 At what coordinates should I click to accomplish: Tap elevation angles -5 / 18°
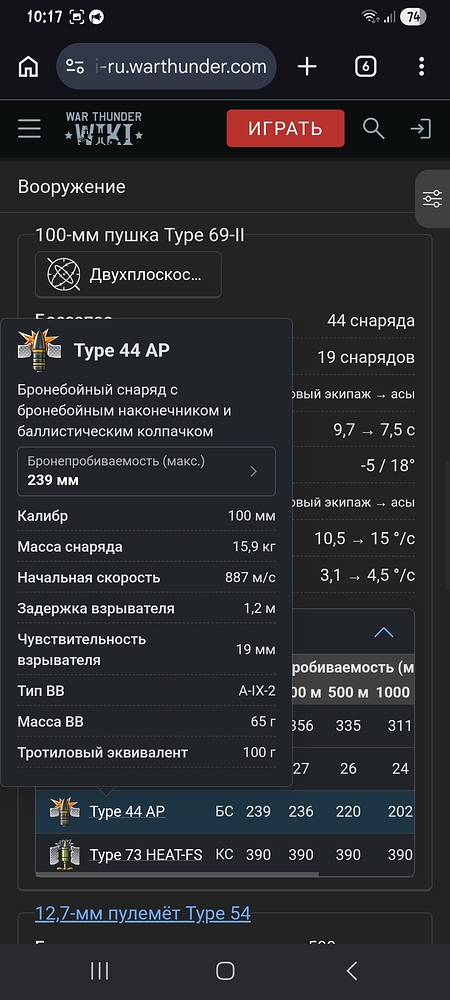pos(388,466)
